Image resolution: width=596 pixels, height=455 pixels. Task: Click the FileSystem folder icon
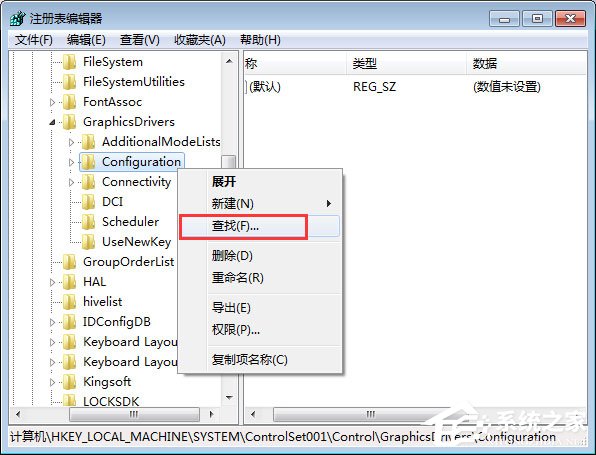tap(70, 62)
